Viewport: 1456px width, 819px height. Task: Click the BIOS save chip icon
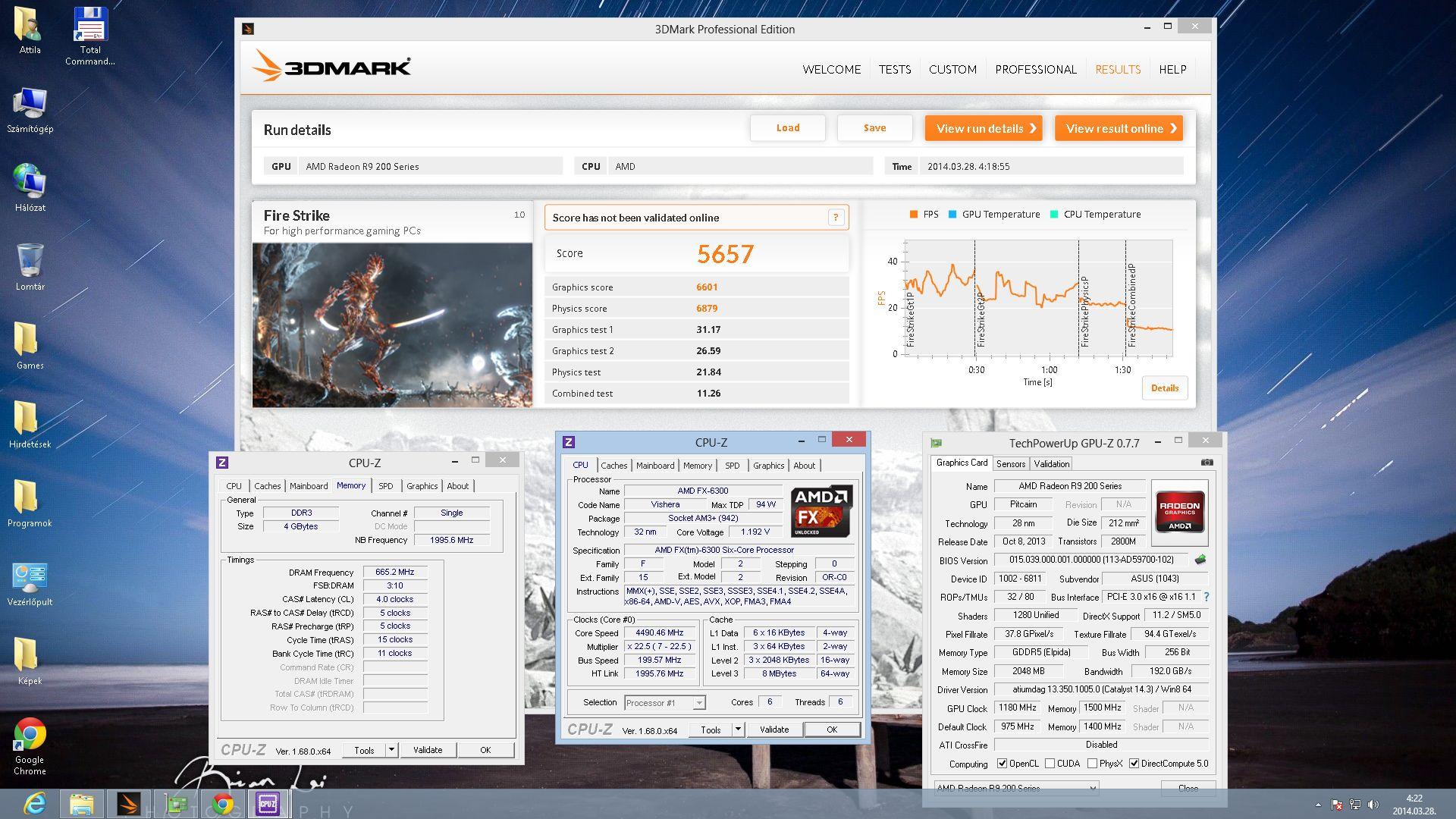tap(1200, 560)
